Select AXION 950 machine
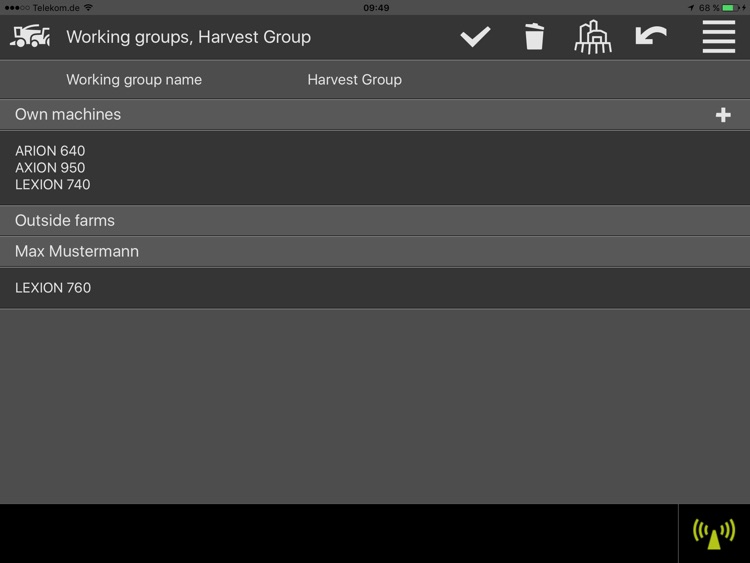Image resolution: width=750 pixels, height=563 pixels. 50,167
